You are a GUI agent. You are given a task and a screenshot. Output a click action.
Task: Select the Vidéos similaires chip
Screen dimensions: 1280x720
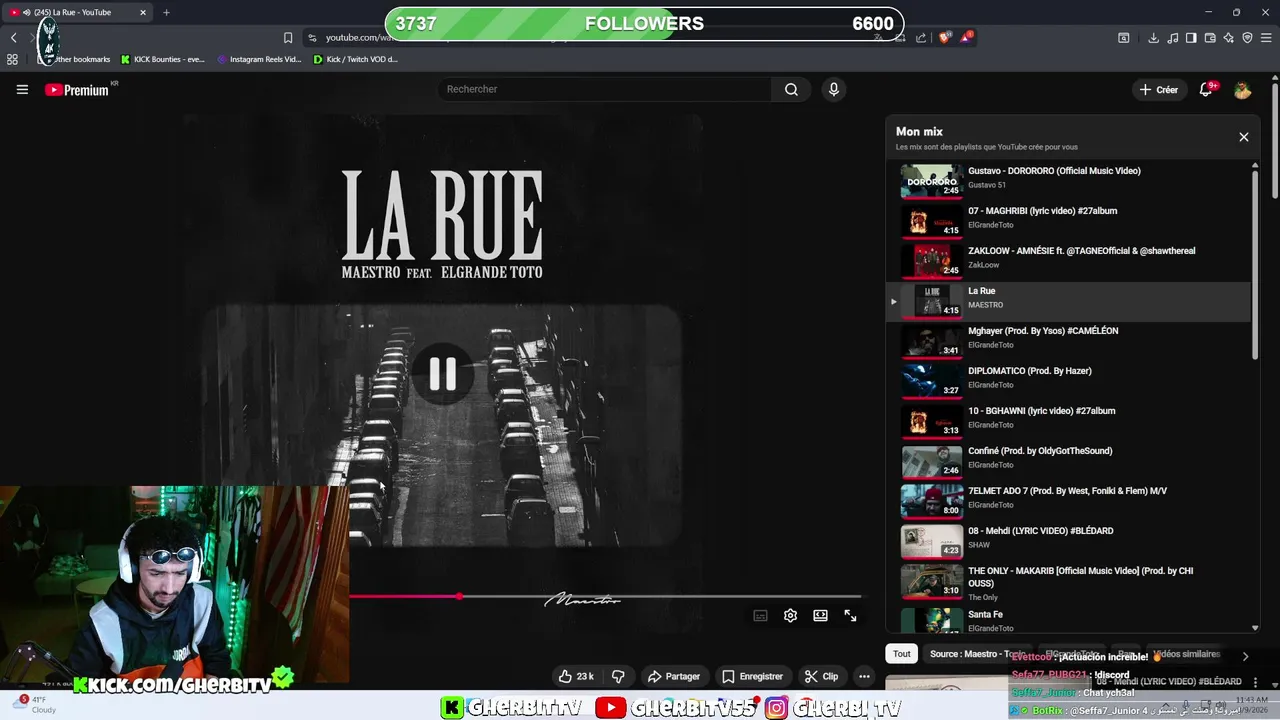[1186, 654]
